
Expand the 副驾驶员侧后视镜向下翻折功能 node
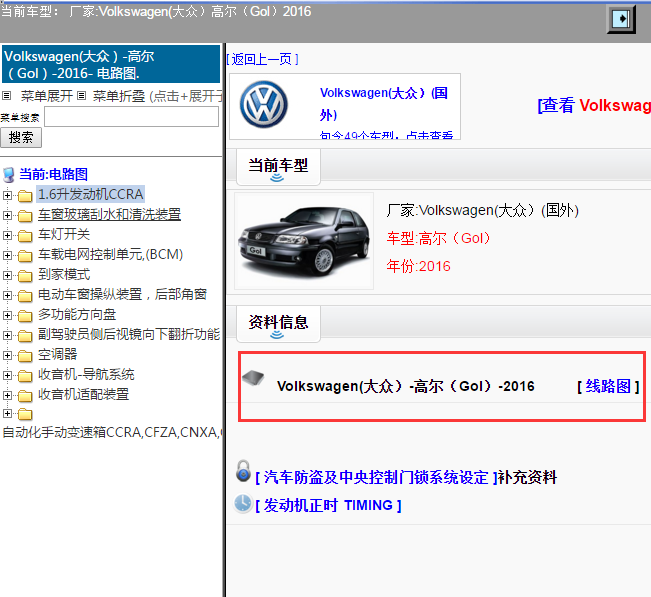point(7,335)
